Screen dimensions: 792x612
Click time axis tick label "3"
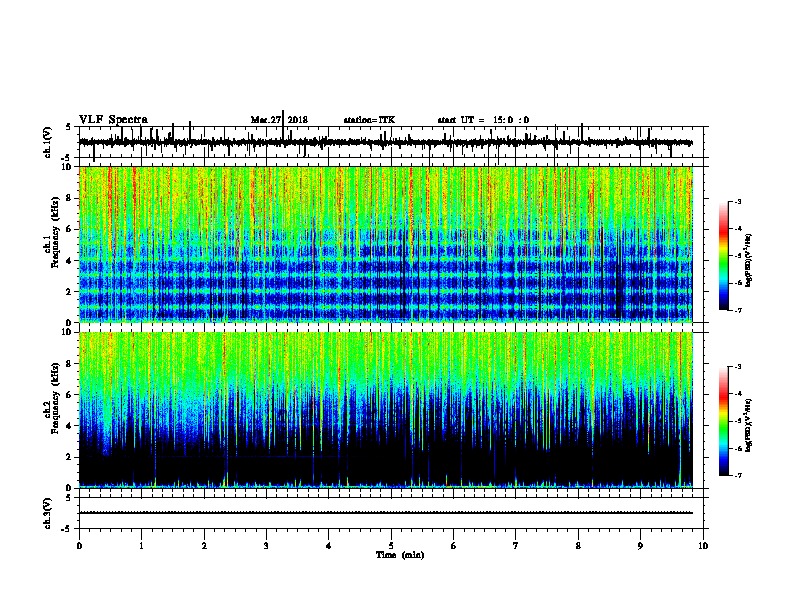coord(266,546)
